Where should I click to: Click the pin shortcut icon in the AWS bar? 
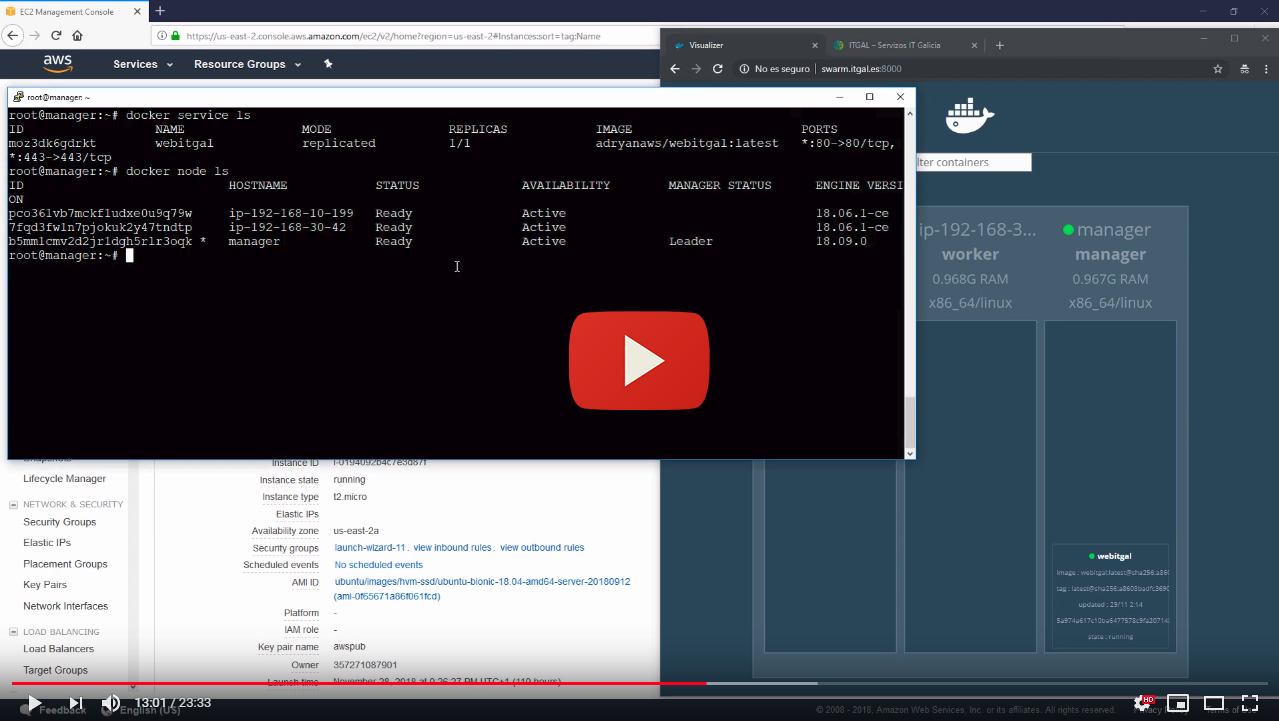(328, 64)
